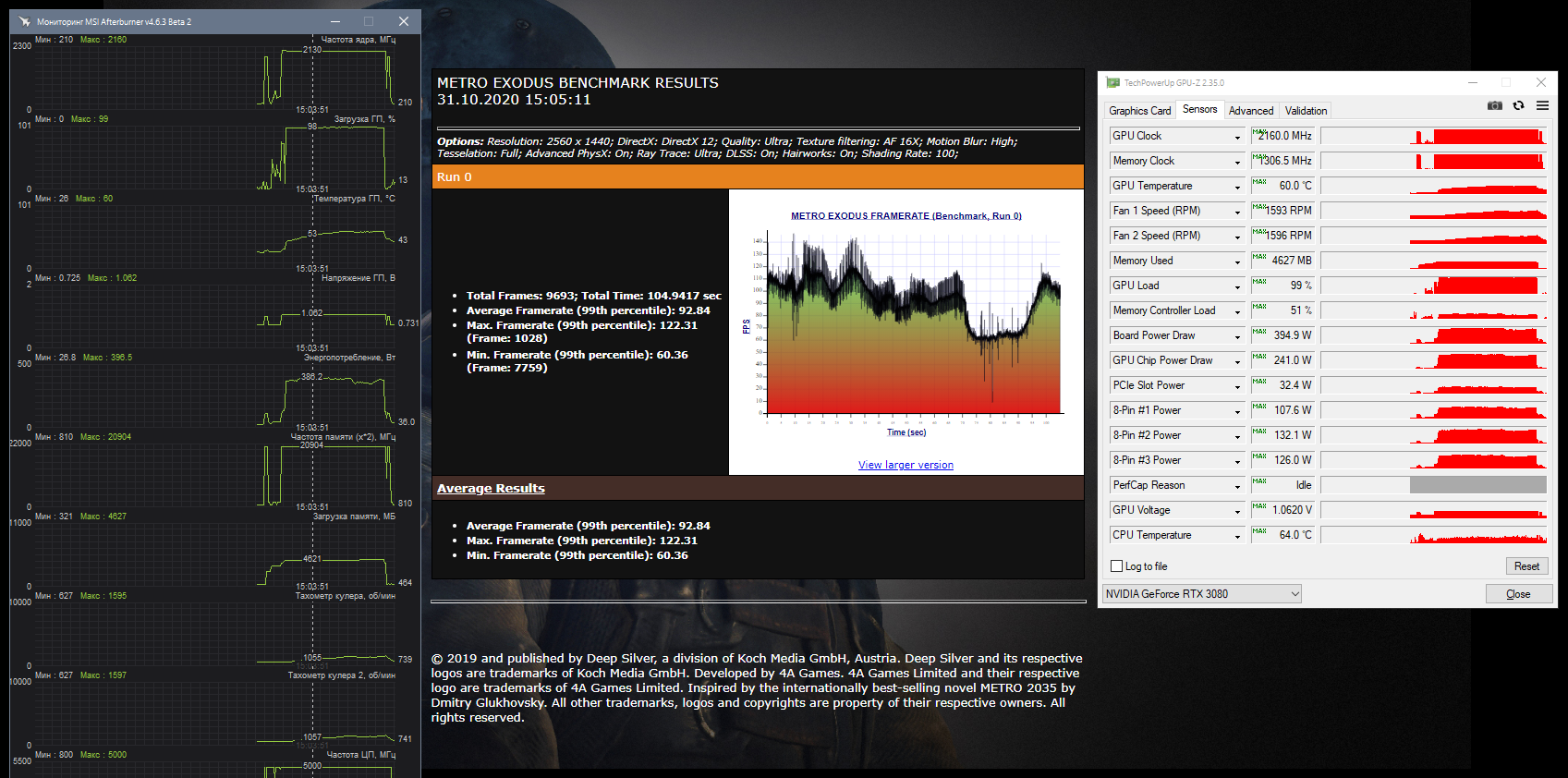The width and height of the screenshot is (1568, 778).
Task: Click the benchmark date 31.10.2020 15:05:11
Action: pos(514,100)
